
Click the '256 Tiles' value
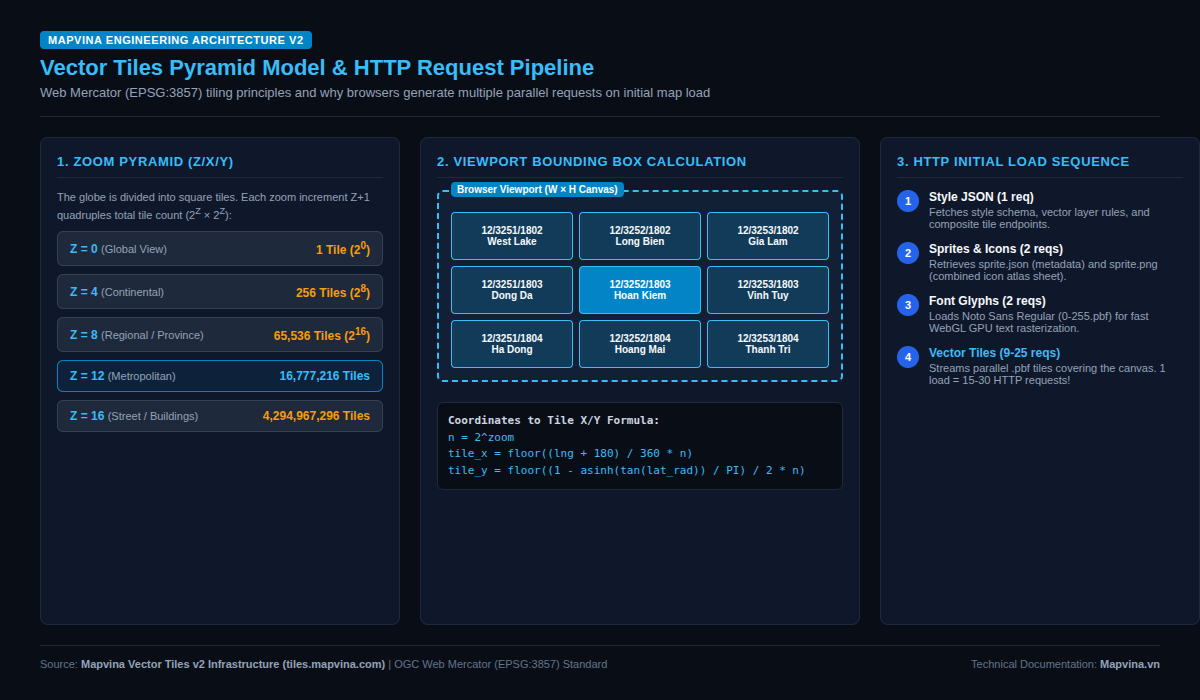pos(333,292)
